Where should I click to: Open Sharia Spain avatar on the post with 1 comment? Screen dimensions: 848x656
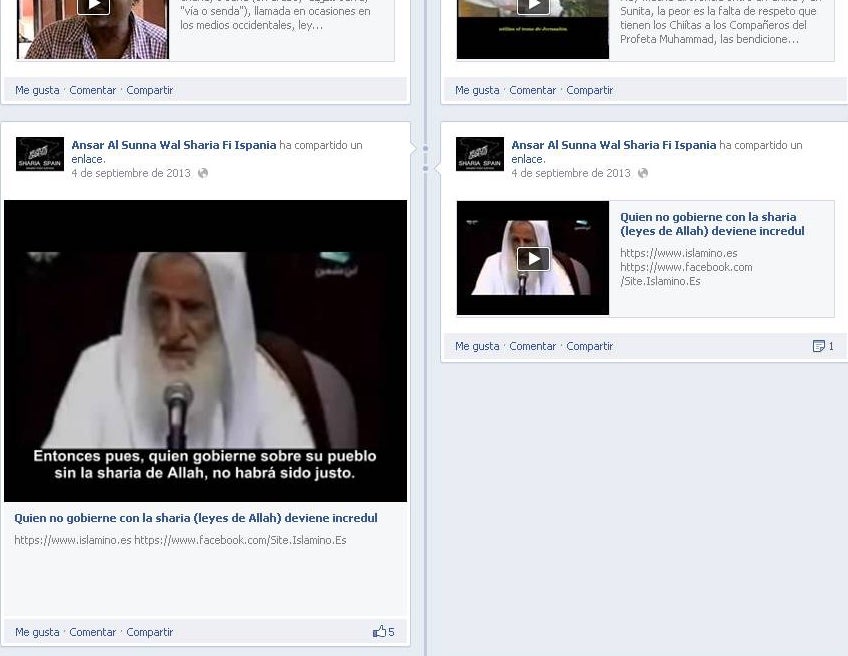point(480,154)
